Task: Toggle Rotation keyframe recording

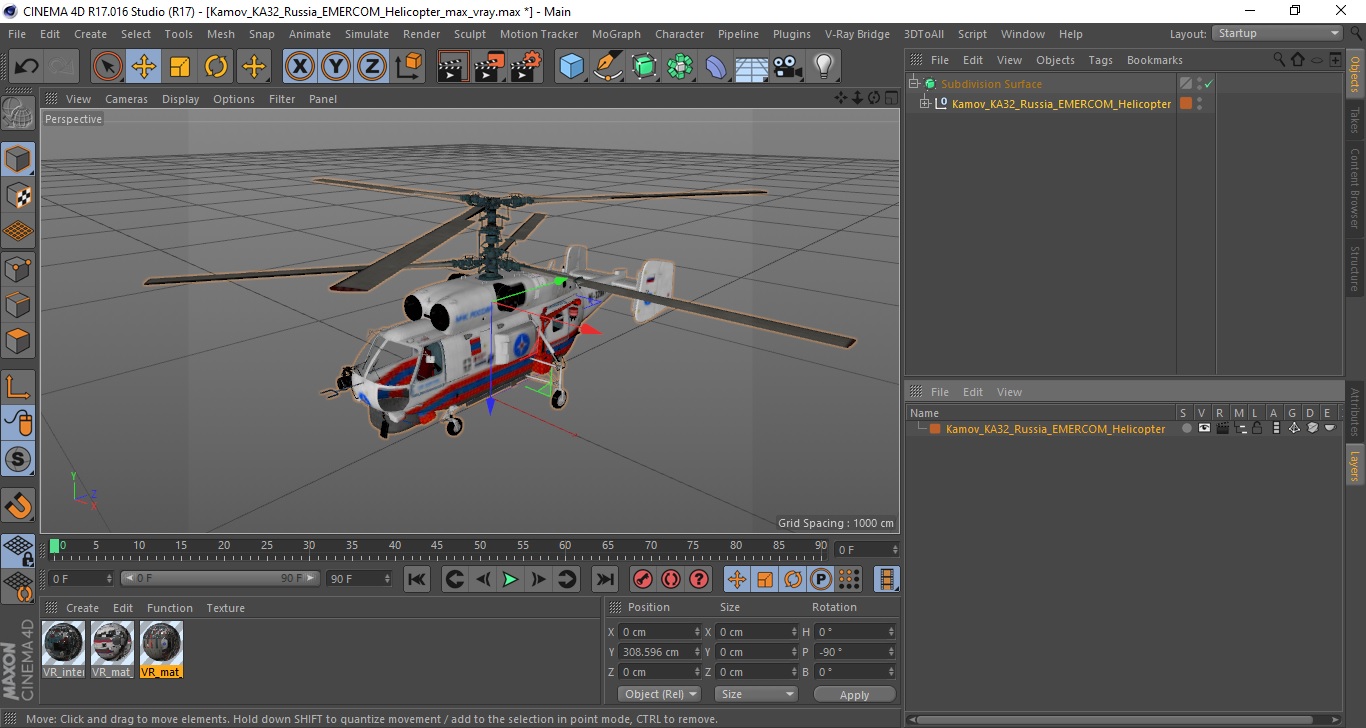Action: [792, 579]
